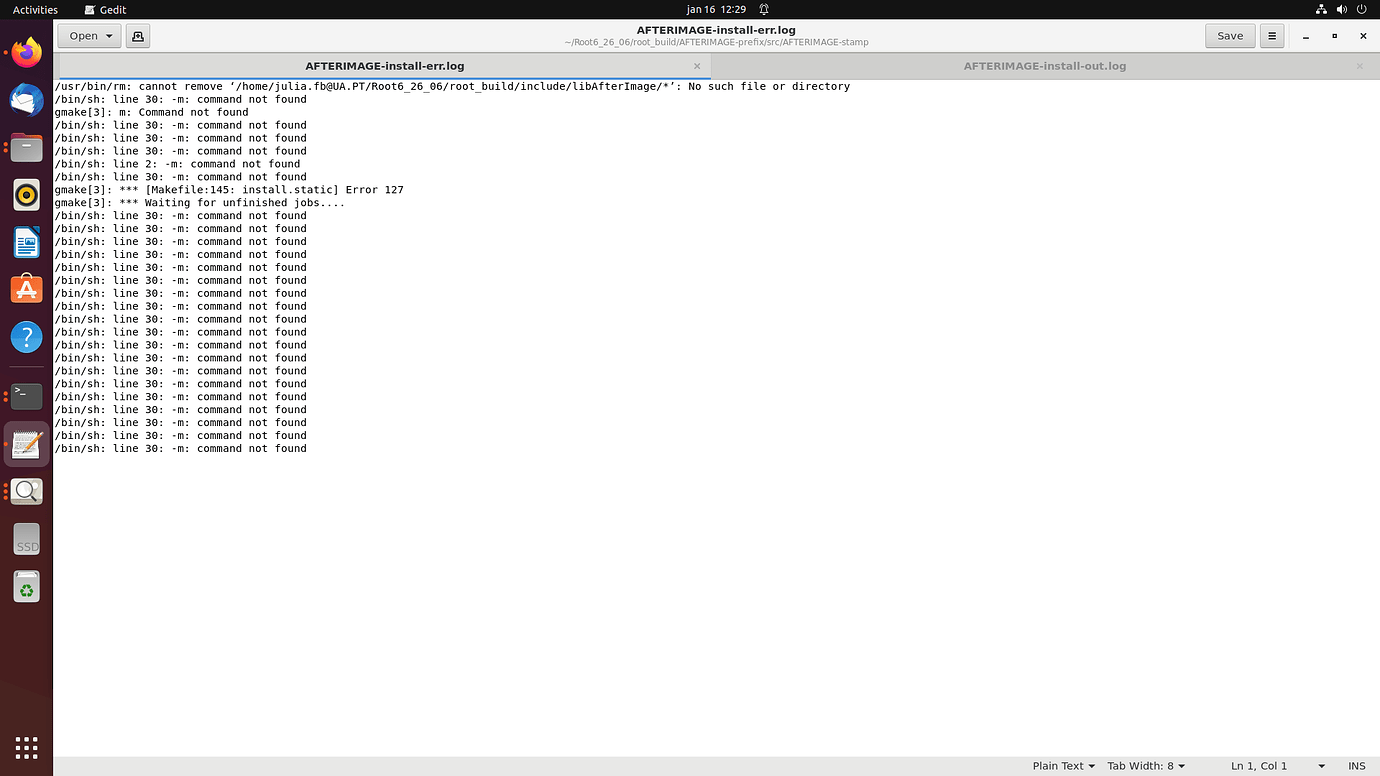This screenshot has height=776, width=1380.
Task: Open LibreOffice Writer from the dock
Action: coord(26,241)
